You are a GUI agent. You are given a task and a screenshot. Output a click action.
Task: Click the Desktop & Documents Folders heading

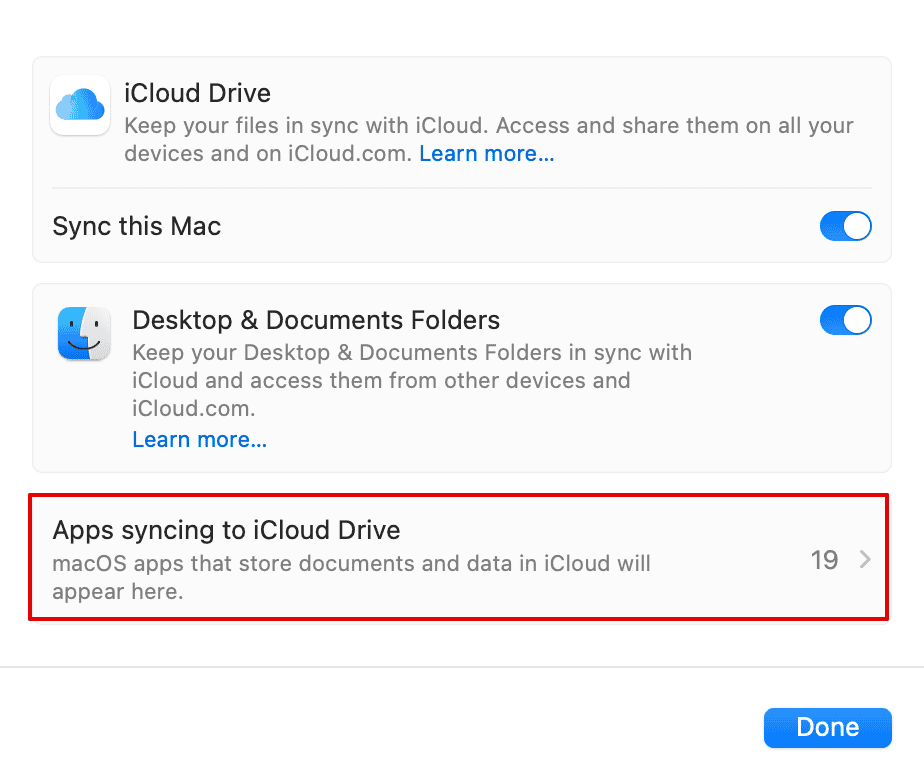(316, 320)
